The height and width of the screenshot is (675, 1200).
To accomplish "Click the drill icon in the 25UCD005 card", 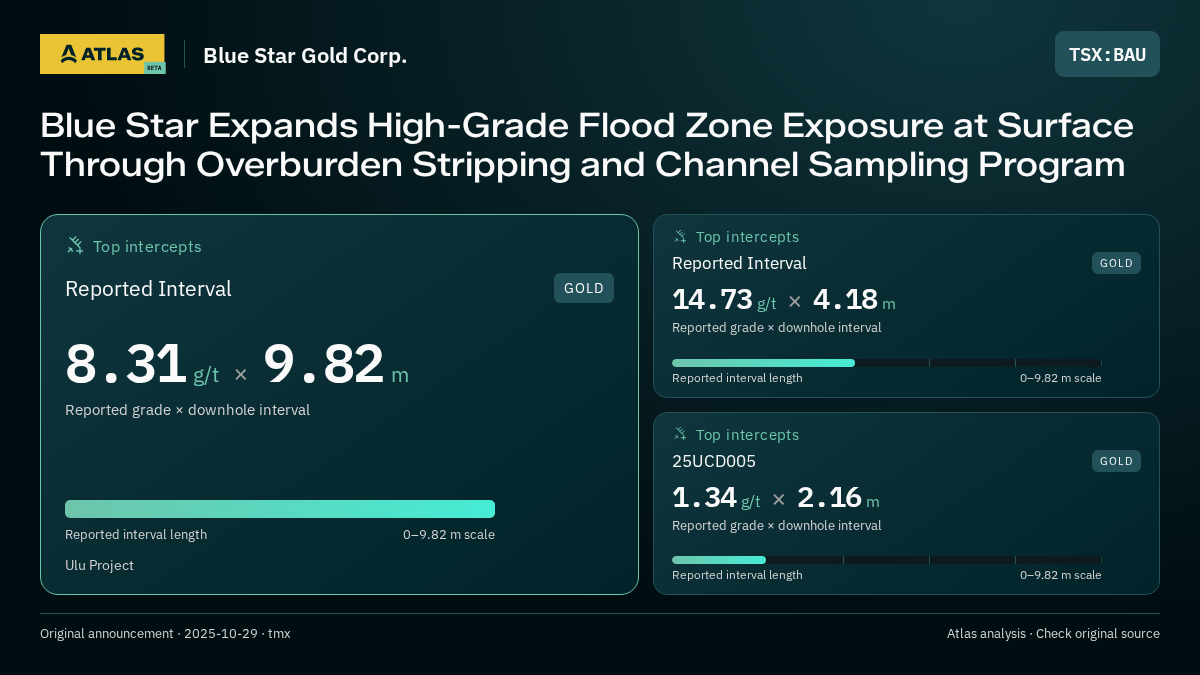I will coord(680,434).
